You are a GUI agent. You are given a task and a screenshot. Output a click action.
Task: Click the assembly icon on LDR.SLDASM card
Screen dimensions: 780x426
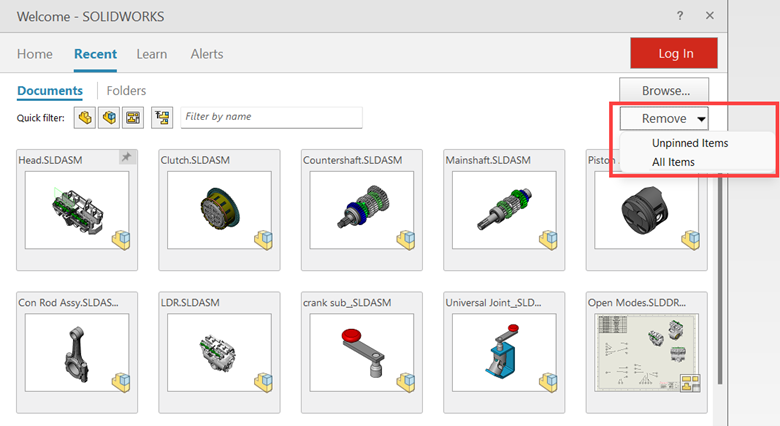[263, 382]
